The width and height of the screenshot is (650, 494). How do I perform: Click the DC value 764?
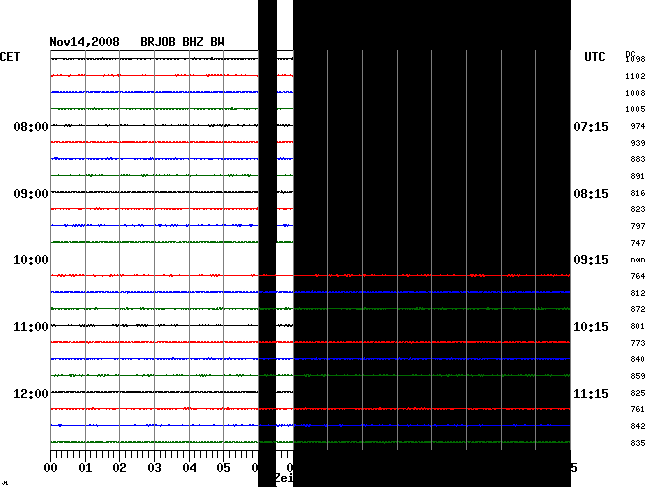tap(638, 276)
